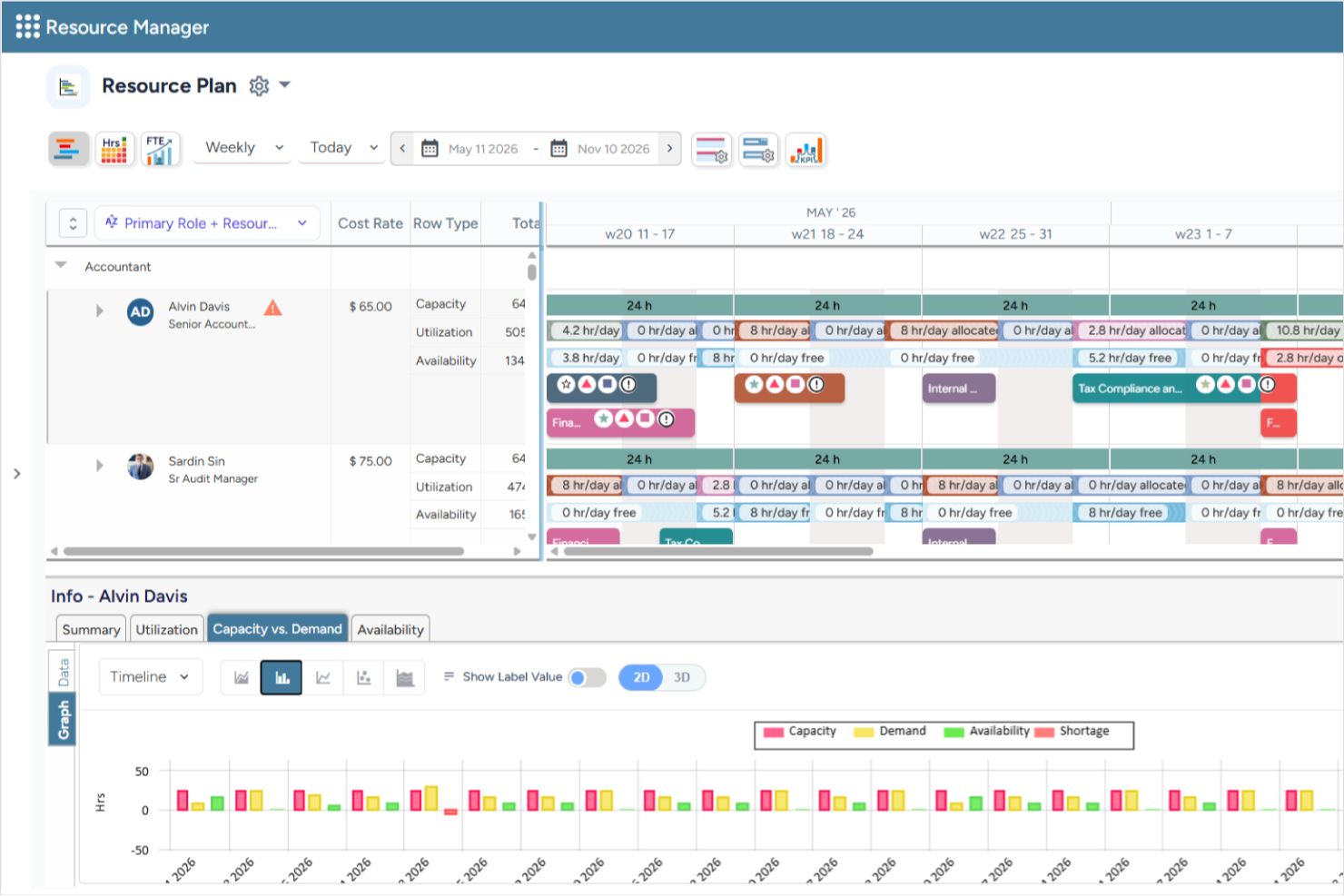Switch to the FTE chart view
This screenshot has height=896, width=1344.
(x=161, y=149)
